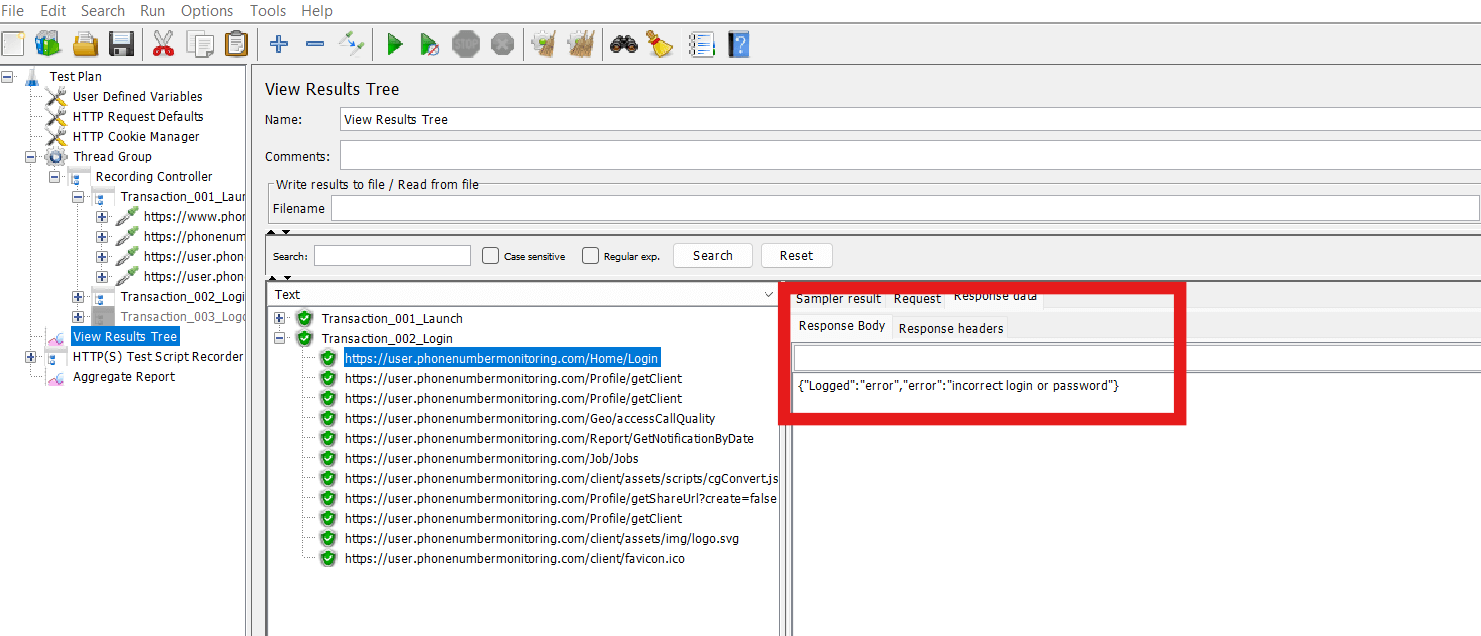Open the Options menu
1481x636 pixels.
click(x=207, y=11)
